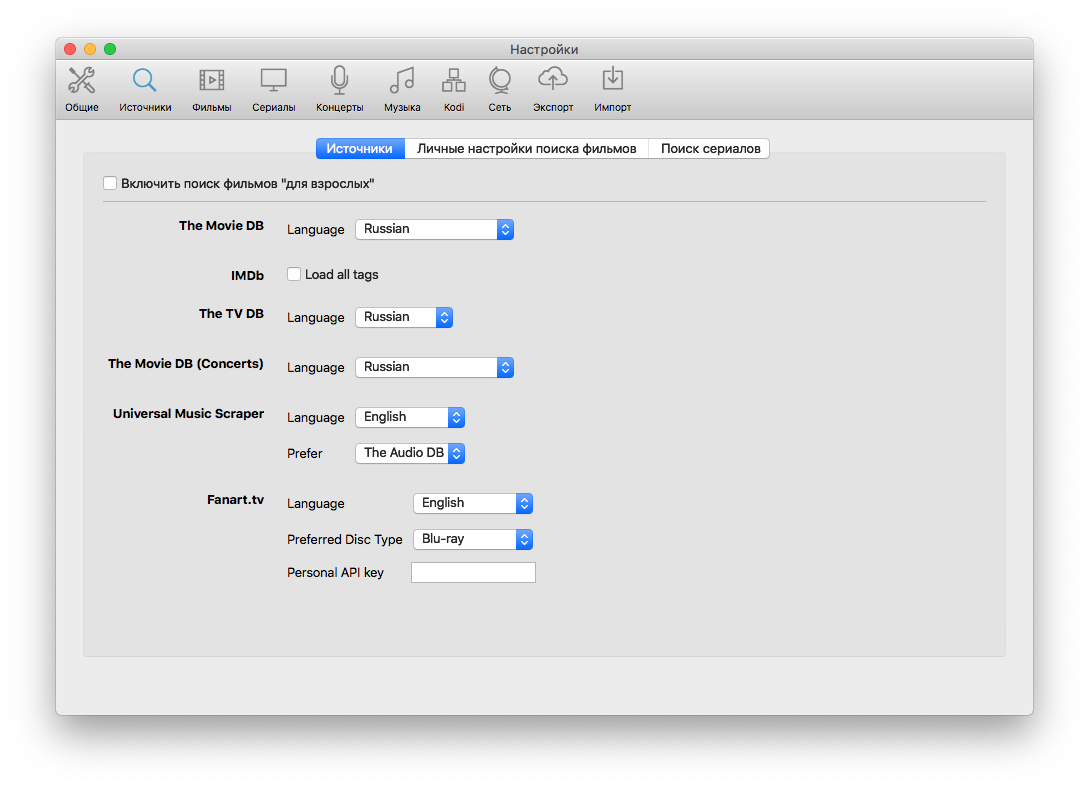1089x789 pixels.
Task: Select the Источники tab
Action: [360, 149]
